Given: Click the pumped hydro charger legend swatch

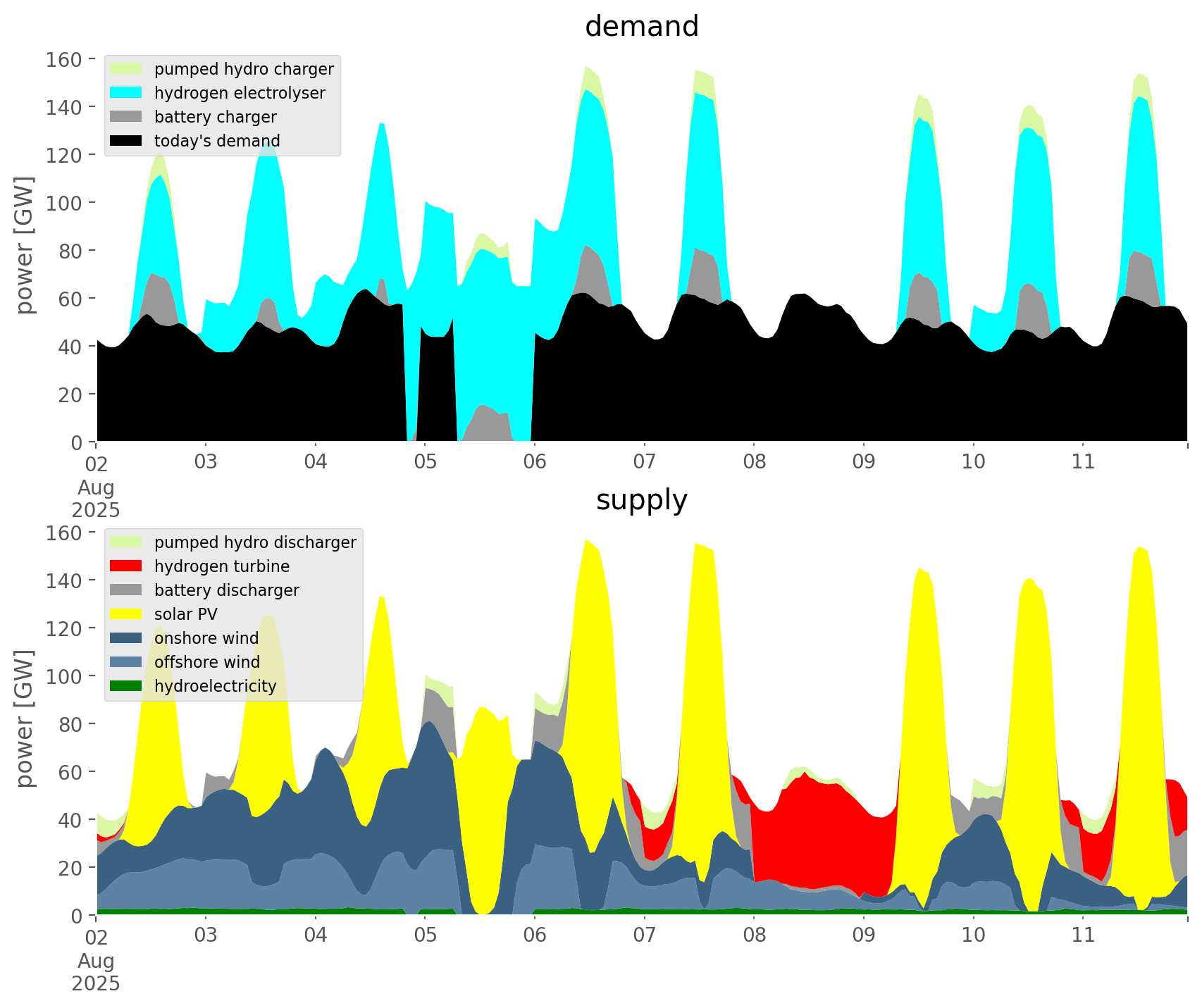Looking at the screenshot, I should click(126, 69).
